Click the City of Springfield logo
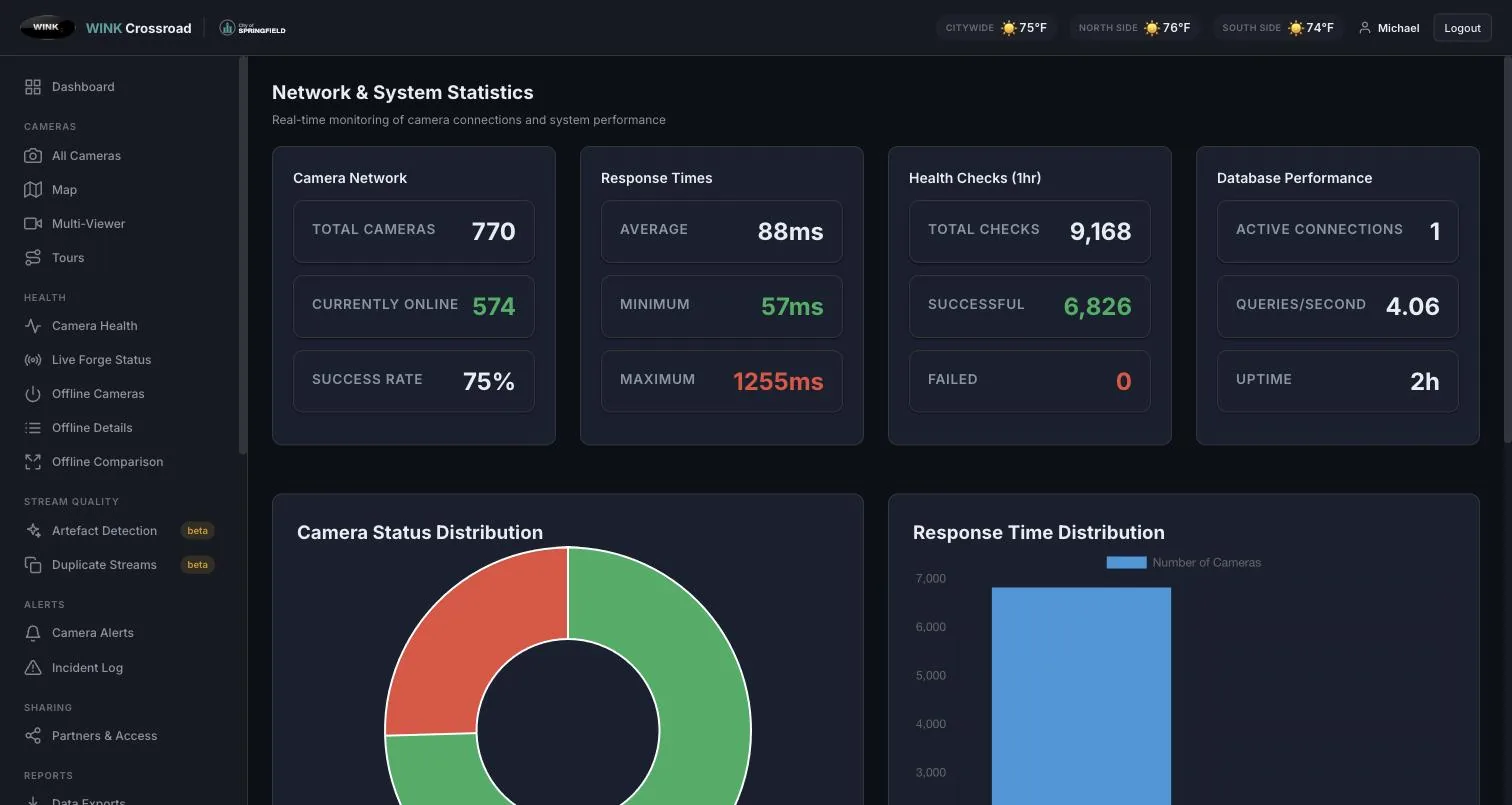 pos(252,28)
